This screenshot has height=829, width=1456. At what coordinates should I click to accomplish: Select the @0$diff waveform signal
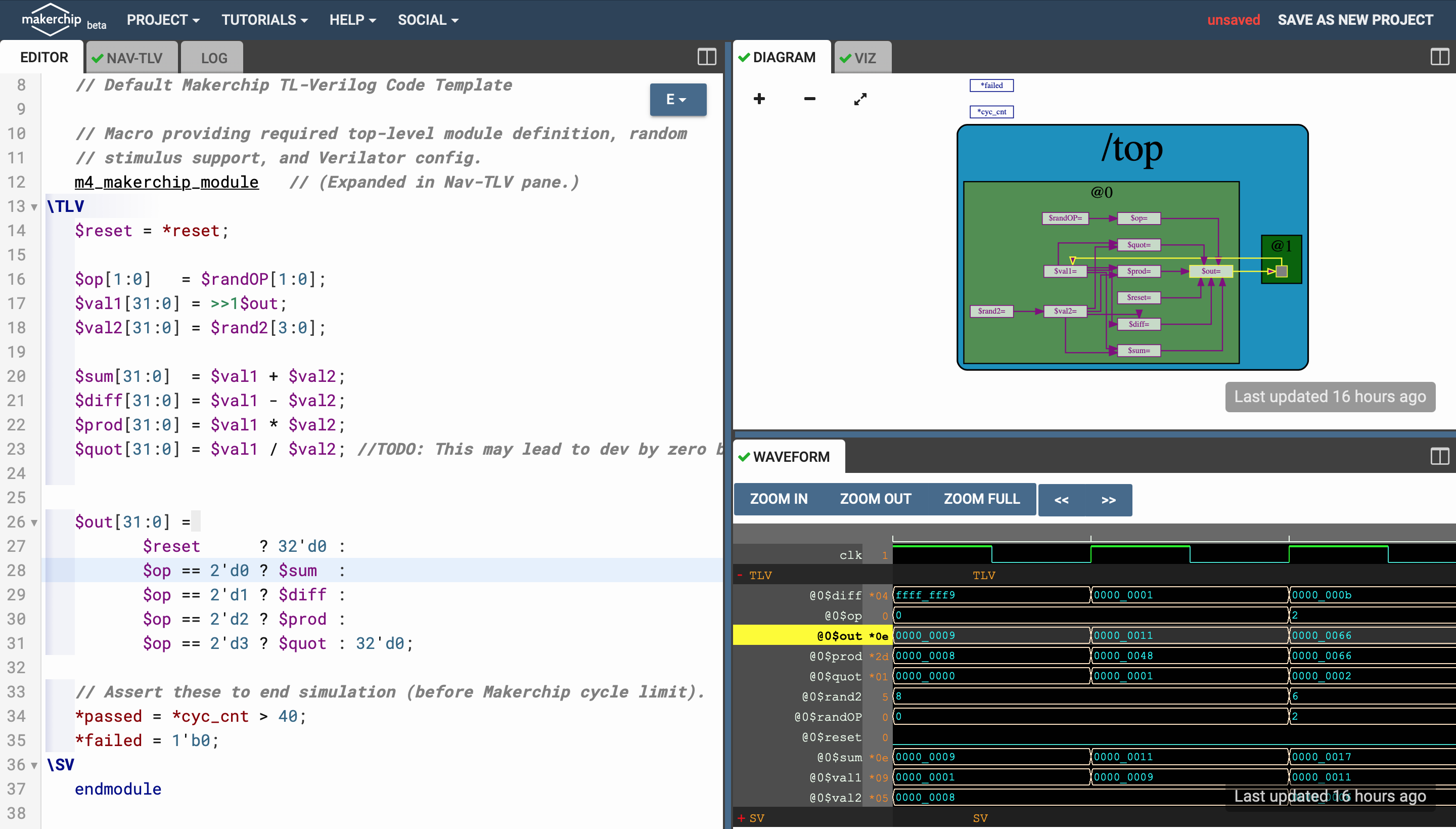coord(835,595)
